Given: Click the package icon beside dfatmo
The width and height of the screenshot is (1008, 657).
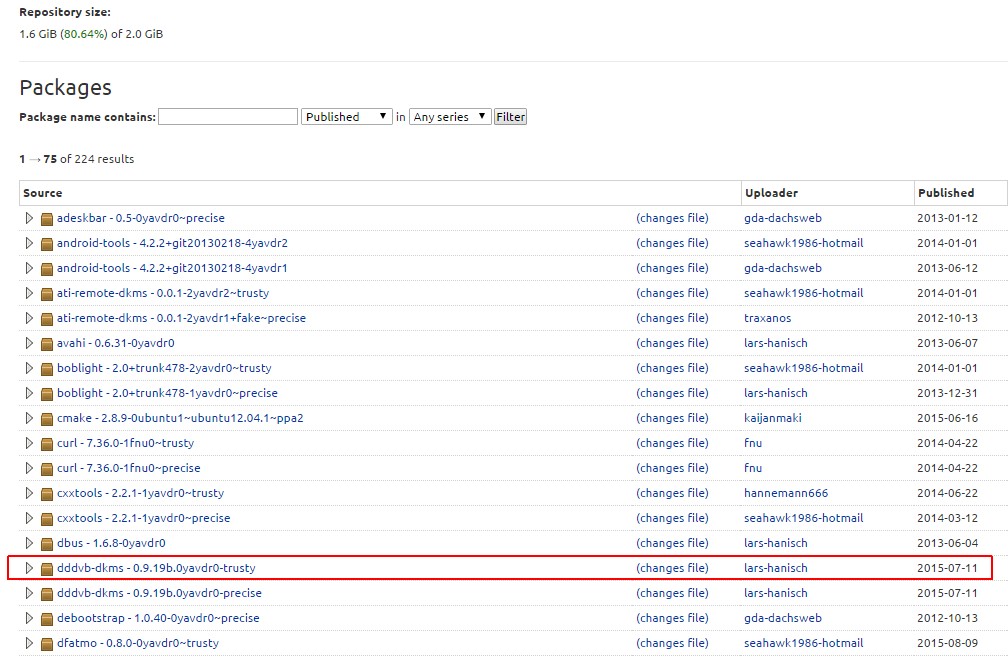Looking at the screenshot, I should point(47,645).
